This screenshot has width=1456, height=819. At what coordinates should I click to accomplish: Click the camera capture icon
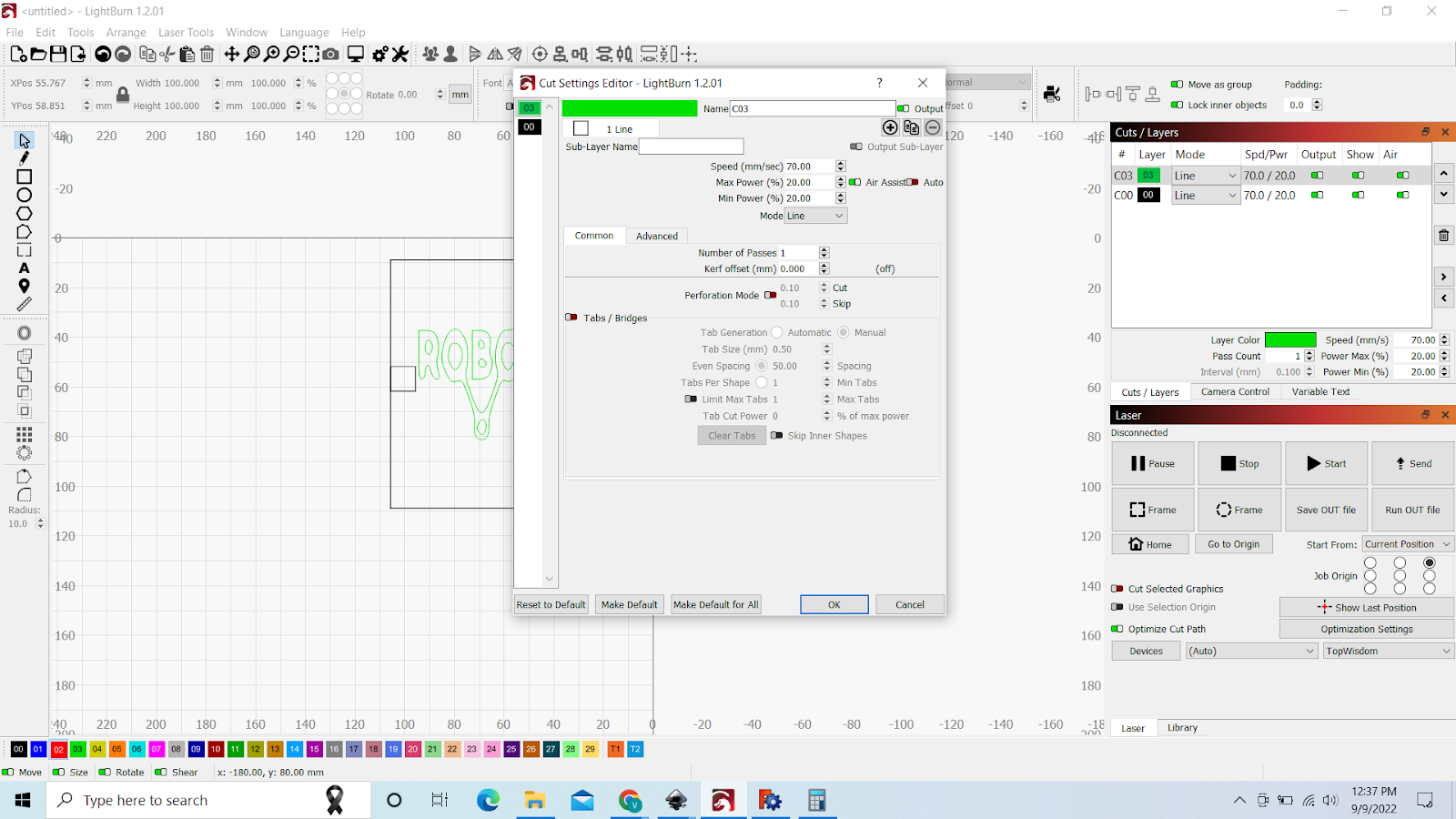pos(331,55)
